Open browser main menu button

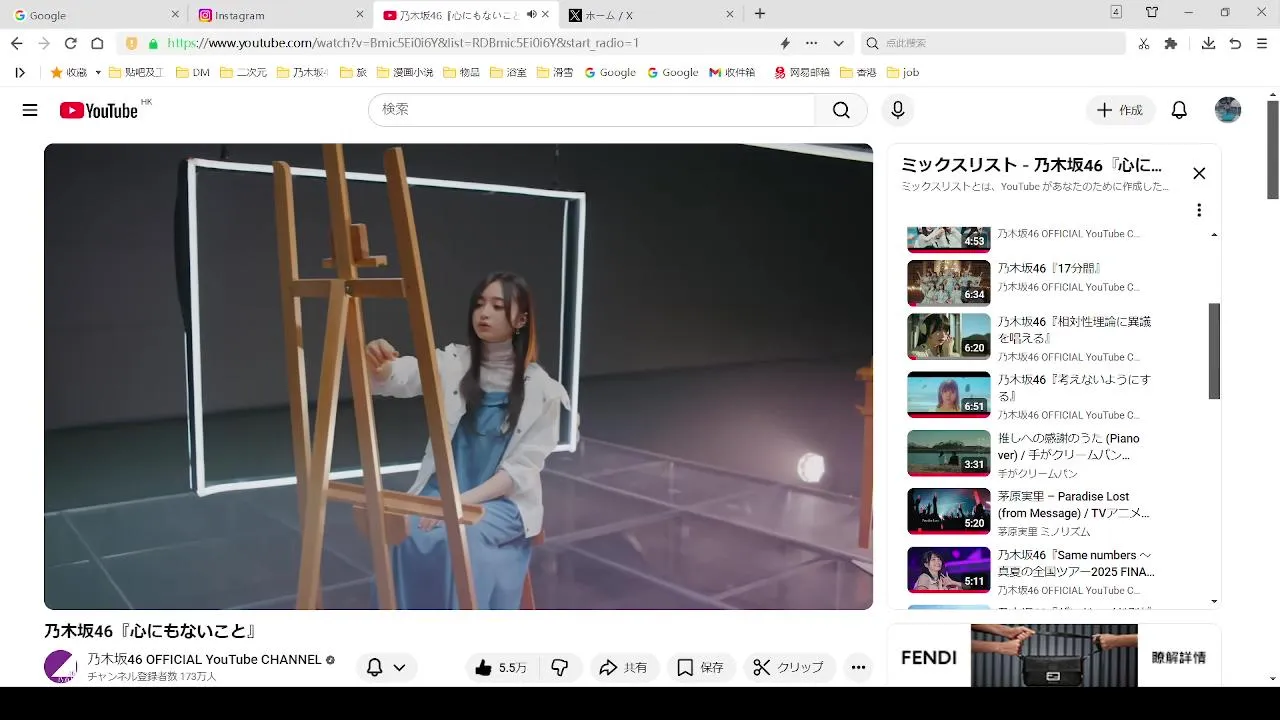[1262, 43]
